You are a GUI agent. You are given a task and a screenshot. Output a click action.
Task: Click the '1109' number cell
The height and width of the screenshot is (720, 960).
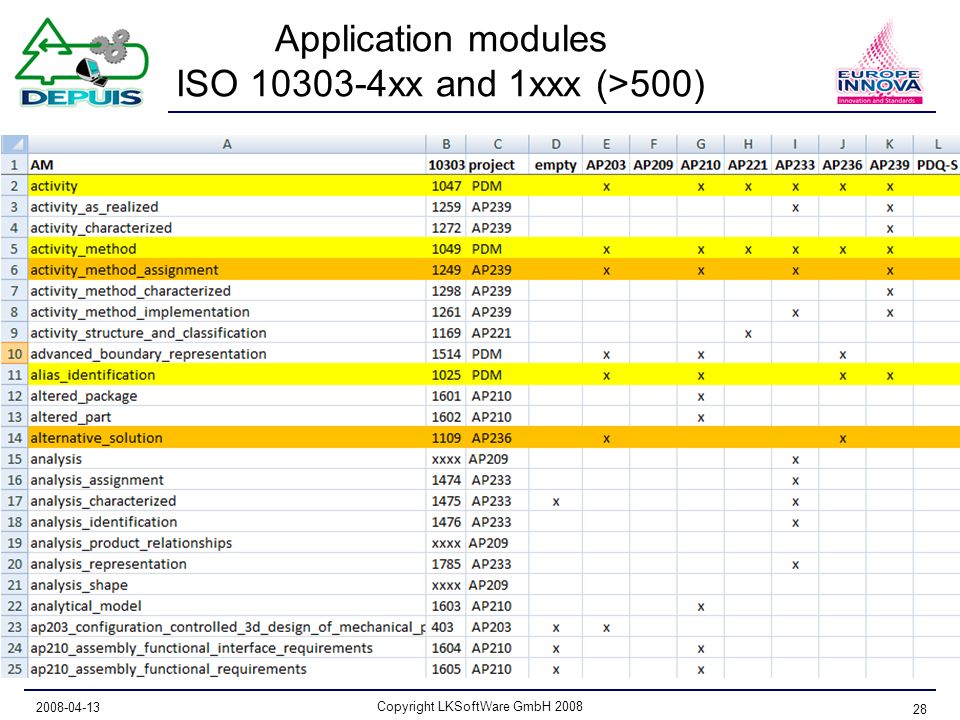coord(446,438)
